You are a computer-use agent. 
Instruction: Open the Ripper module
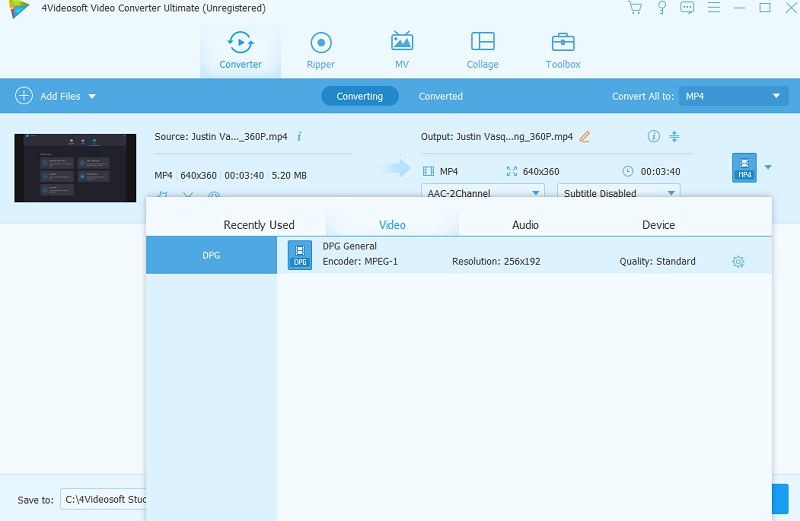[x=321, y=50]
